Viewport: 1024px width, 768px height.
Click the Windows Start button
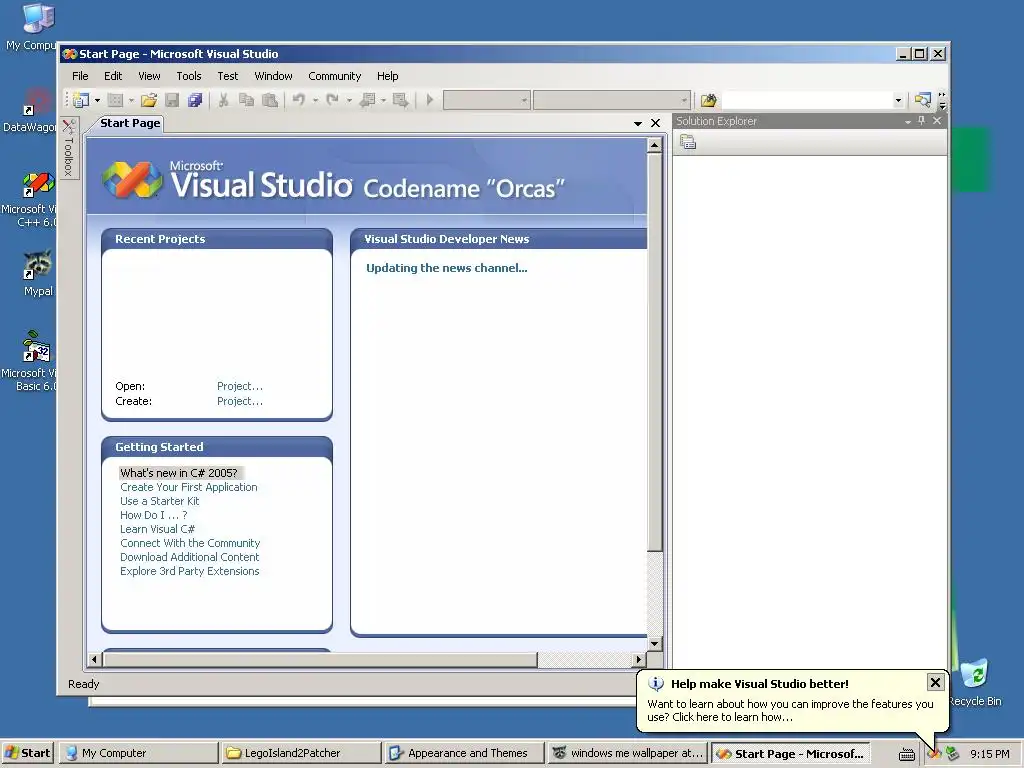click(28, 753)
